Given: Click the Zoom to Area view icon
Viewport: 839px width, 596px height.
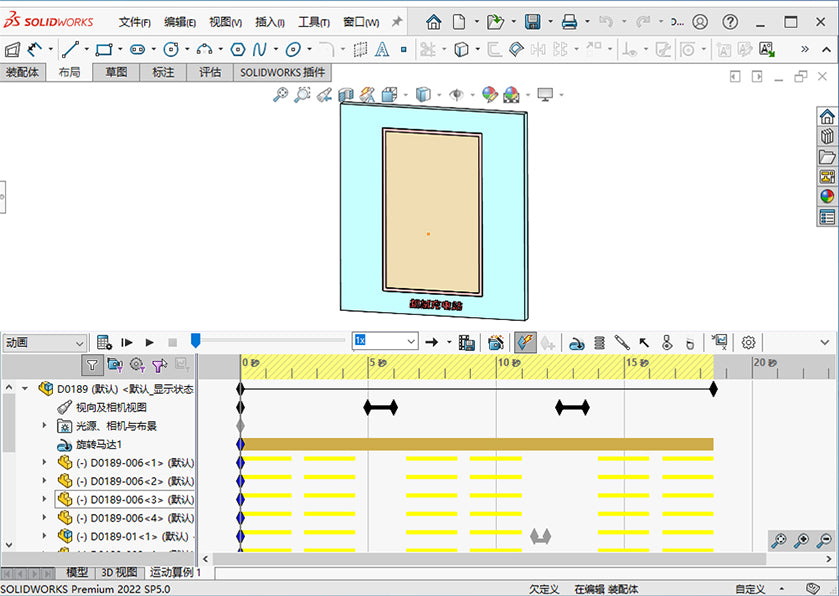Looking at the screenshot, I should 302,95.
